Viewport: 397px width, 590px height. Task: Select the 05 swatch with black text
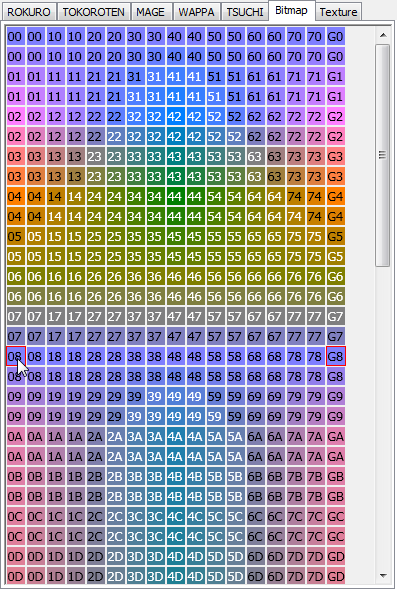pos(15,236)
